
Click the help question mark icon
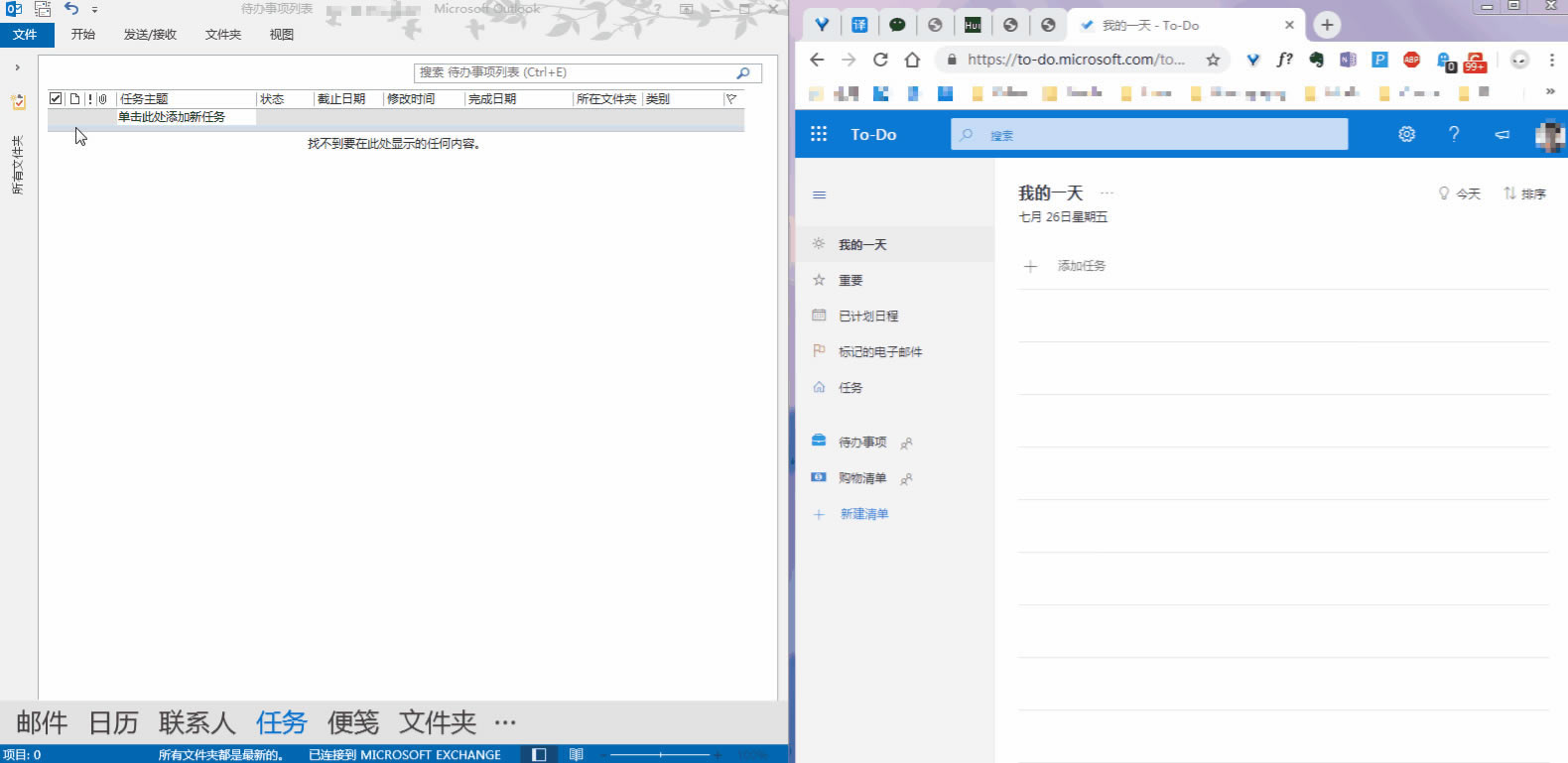[1454, 134]
